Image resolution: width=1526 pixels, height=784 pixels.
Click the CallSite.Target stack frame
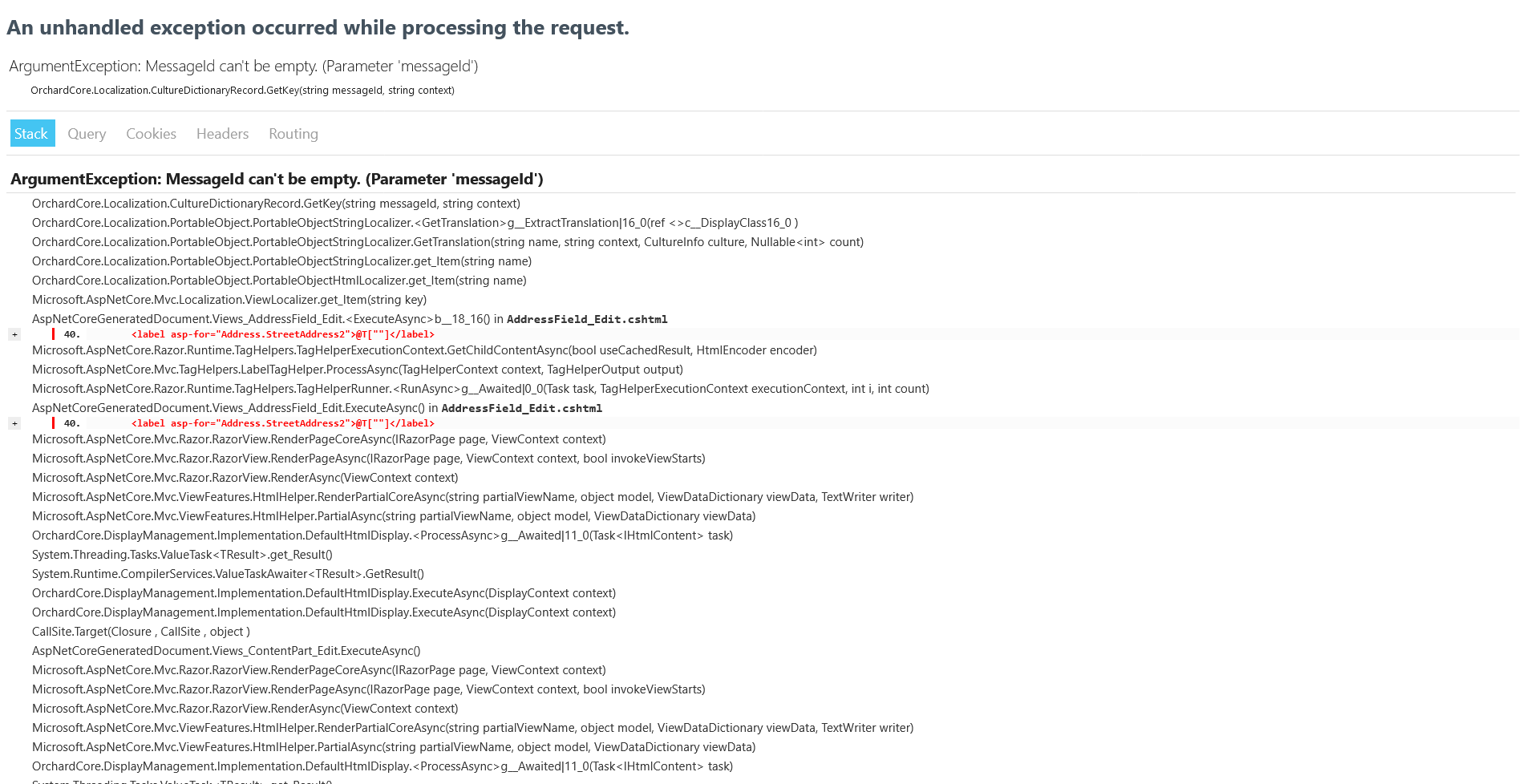pyautogui.click(x=141, y=631)
